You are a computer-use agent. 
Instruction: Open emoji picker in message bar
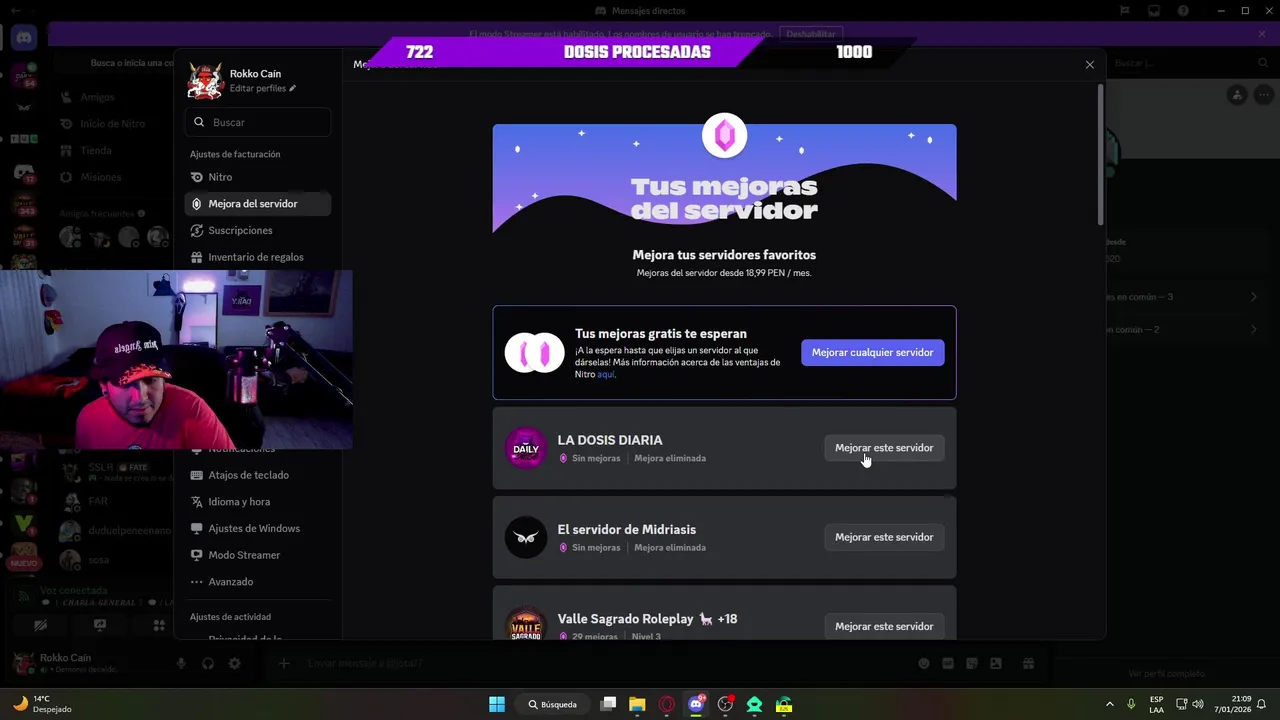[x=923, y=663]
